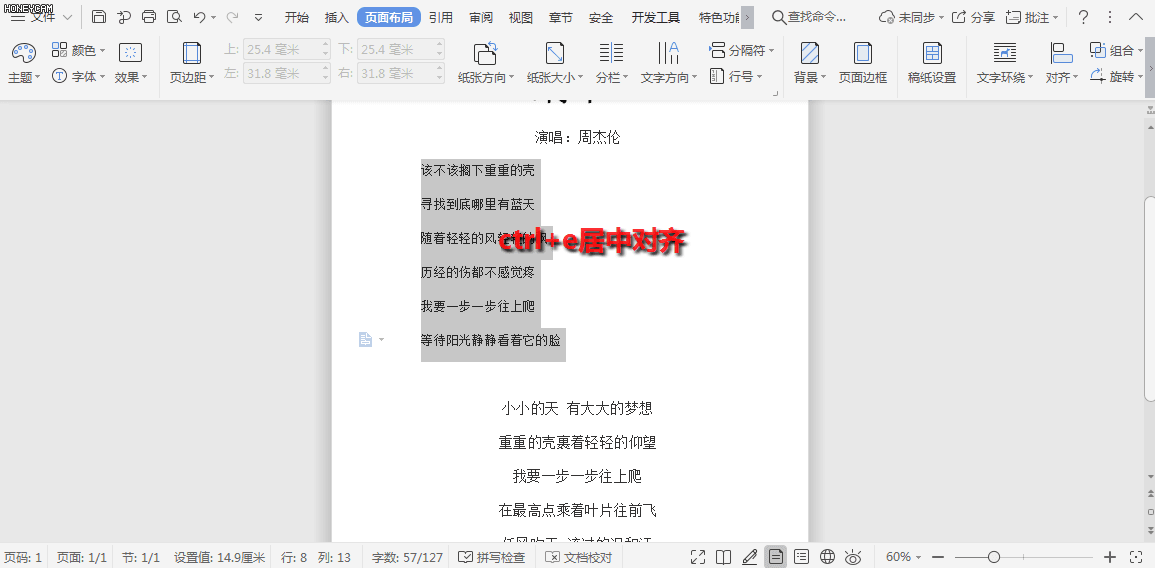The height and width of the screenshot is (568, 1155).
Task: Click the 文档校对 proofreading button
Action: pyautogui.click(x=579, y=557)
